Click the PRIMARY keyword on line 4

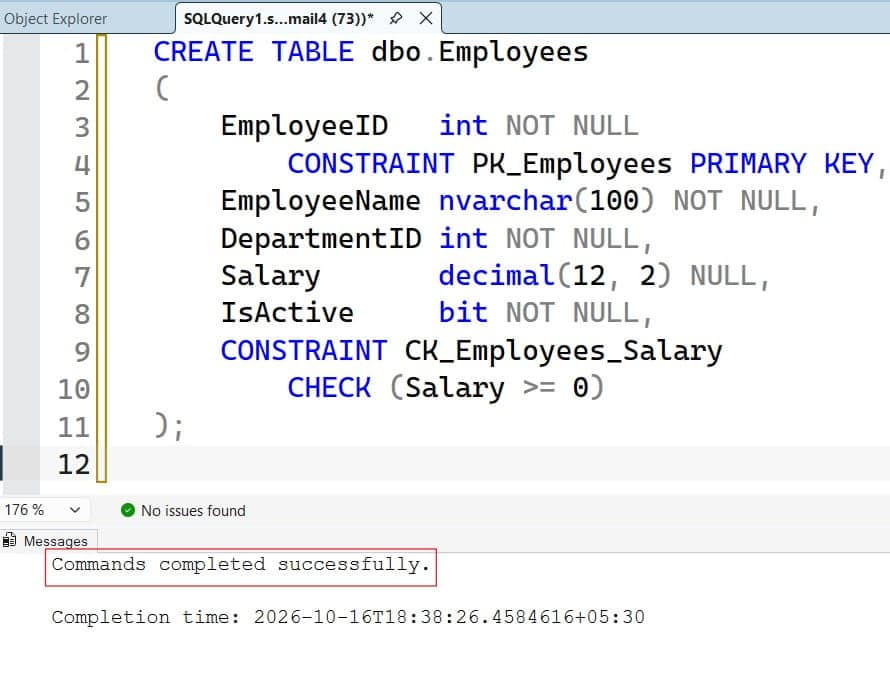748,164
